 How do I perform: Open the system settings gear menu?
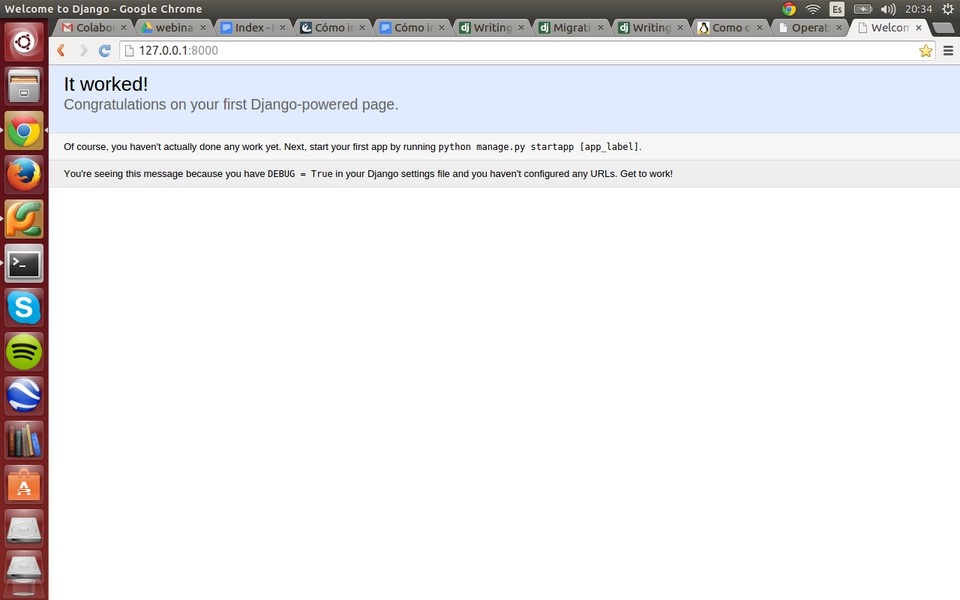click(947, 9)
